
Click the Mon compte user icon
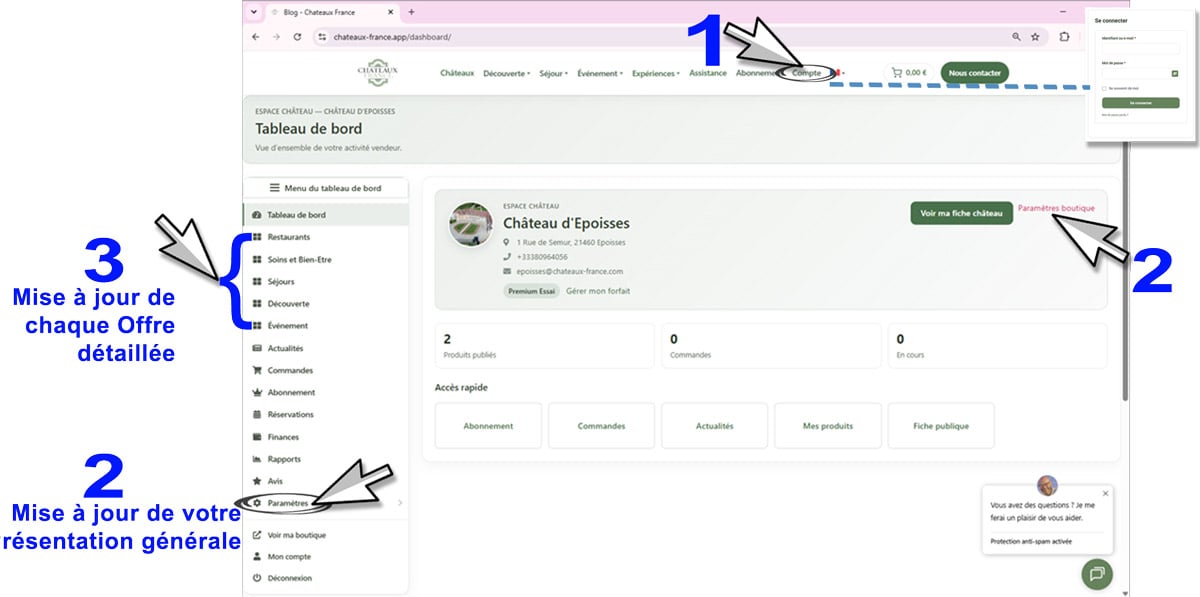tap(257, 556)
